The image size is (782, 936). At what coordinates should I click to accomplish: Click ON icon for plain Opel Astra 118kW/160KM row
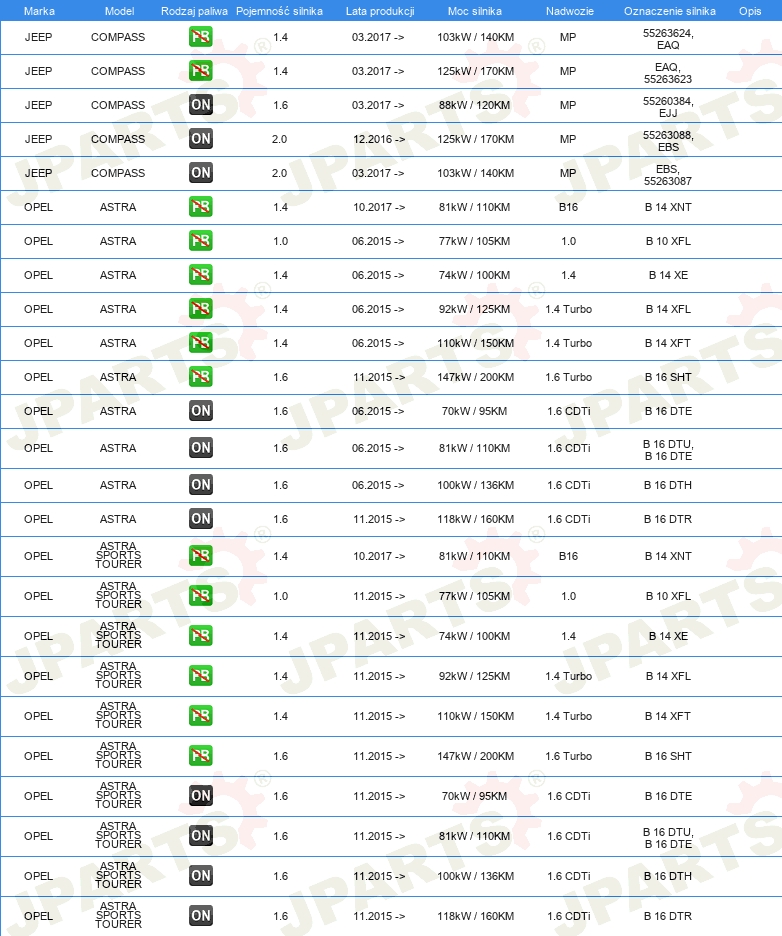201,519
